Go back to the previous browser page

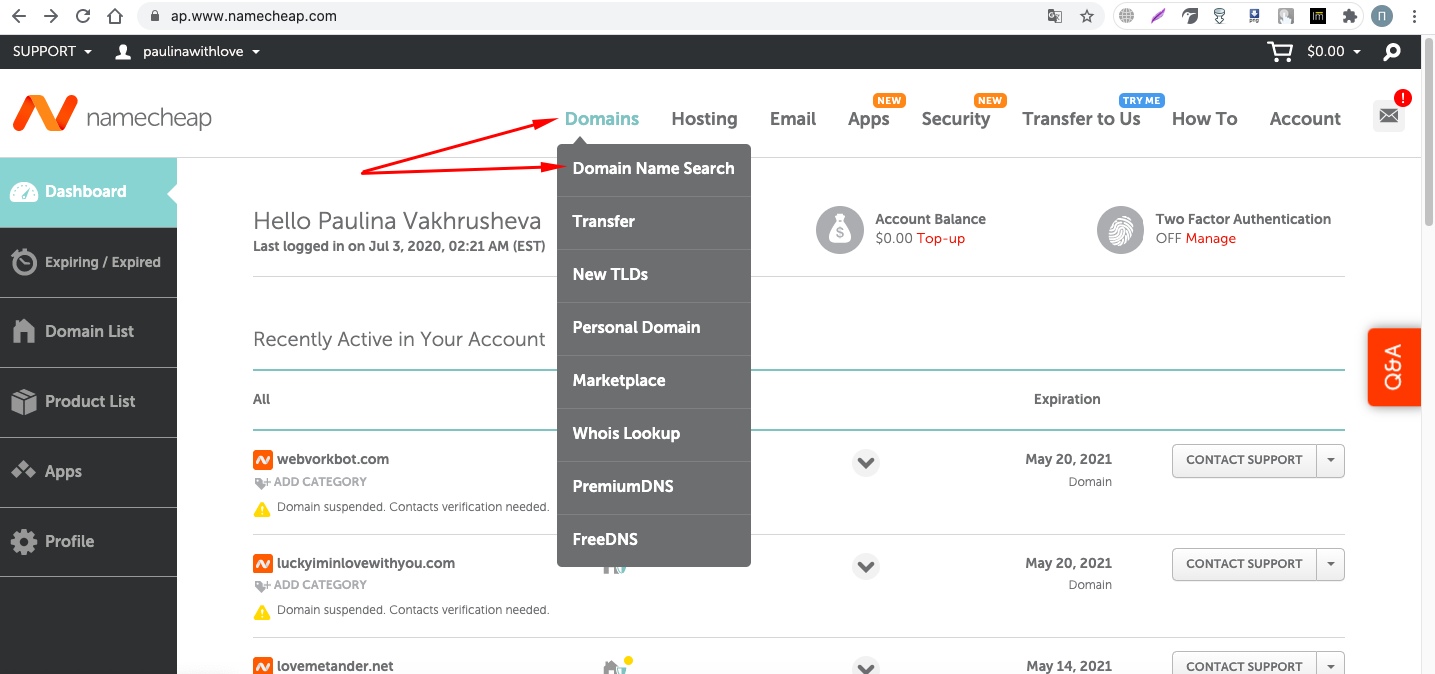click(19, 16)
